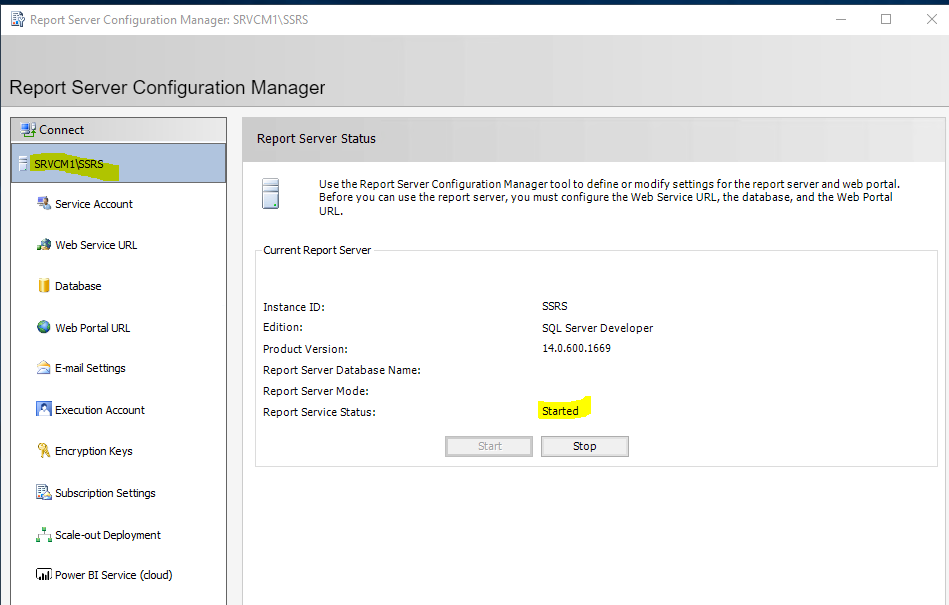Click the Service Account icon
This screenshot has height=605, width=949.
[44, 203]
